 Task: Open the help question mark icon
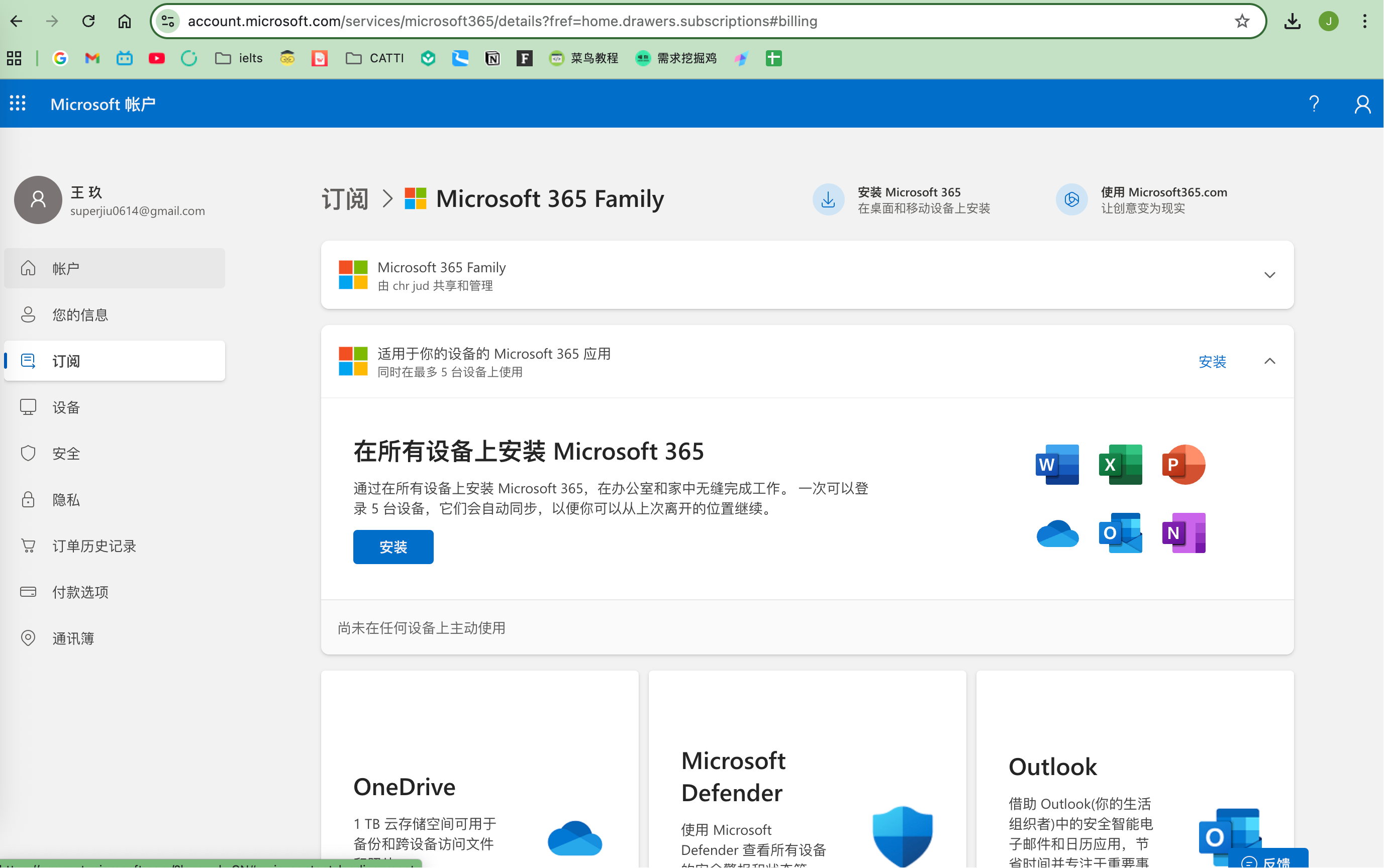[1314, 103]
